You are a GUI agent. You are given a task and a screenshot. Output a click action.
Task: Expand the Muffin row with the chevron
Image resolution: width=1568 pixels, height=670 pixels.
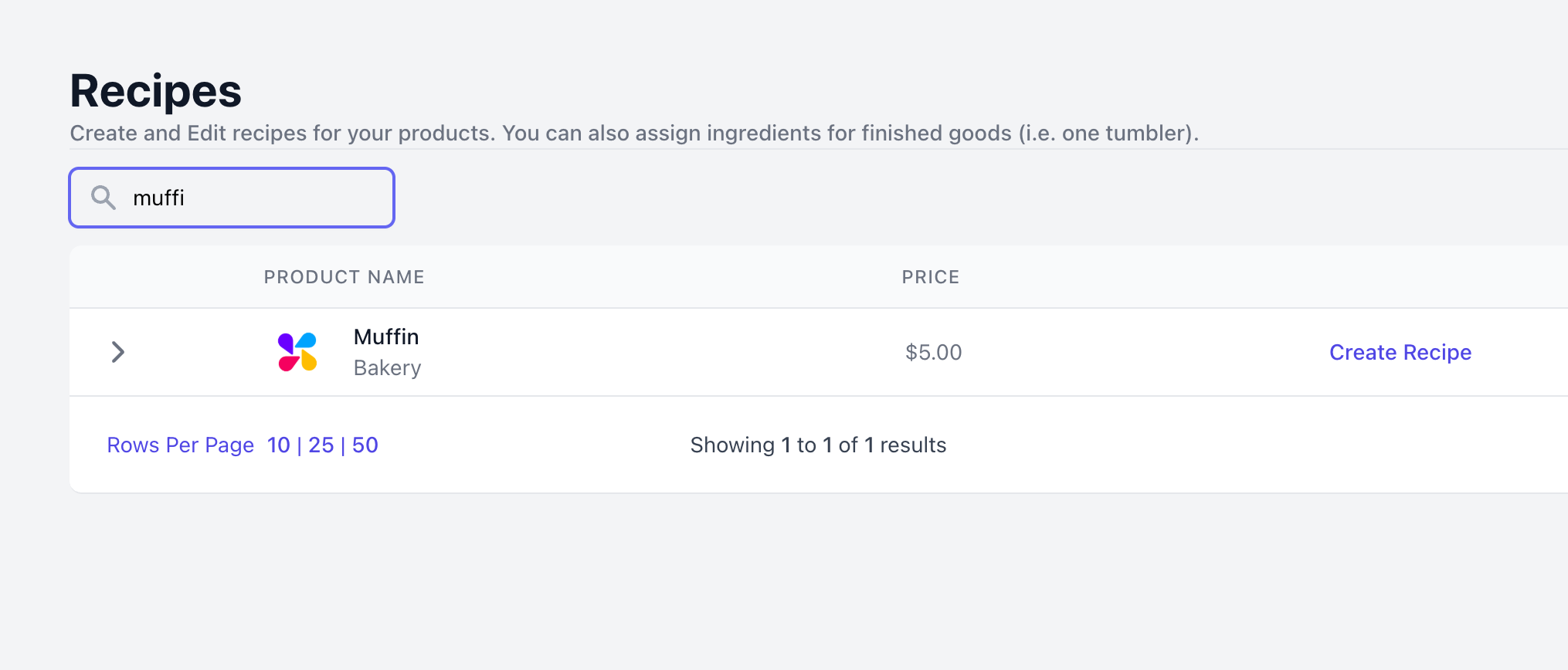117,352
